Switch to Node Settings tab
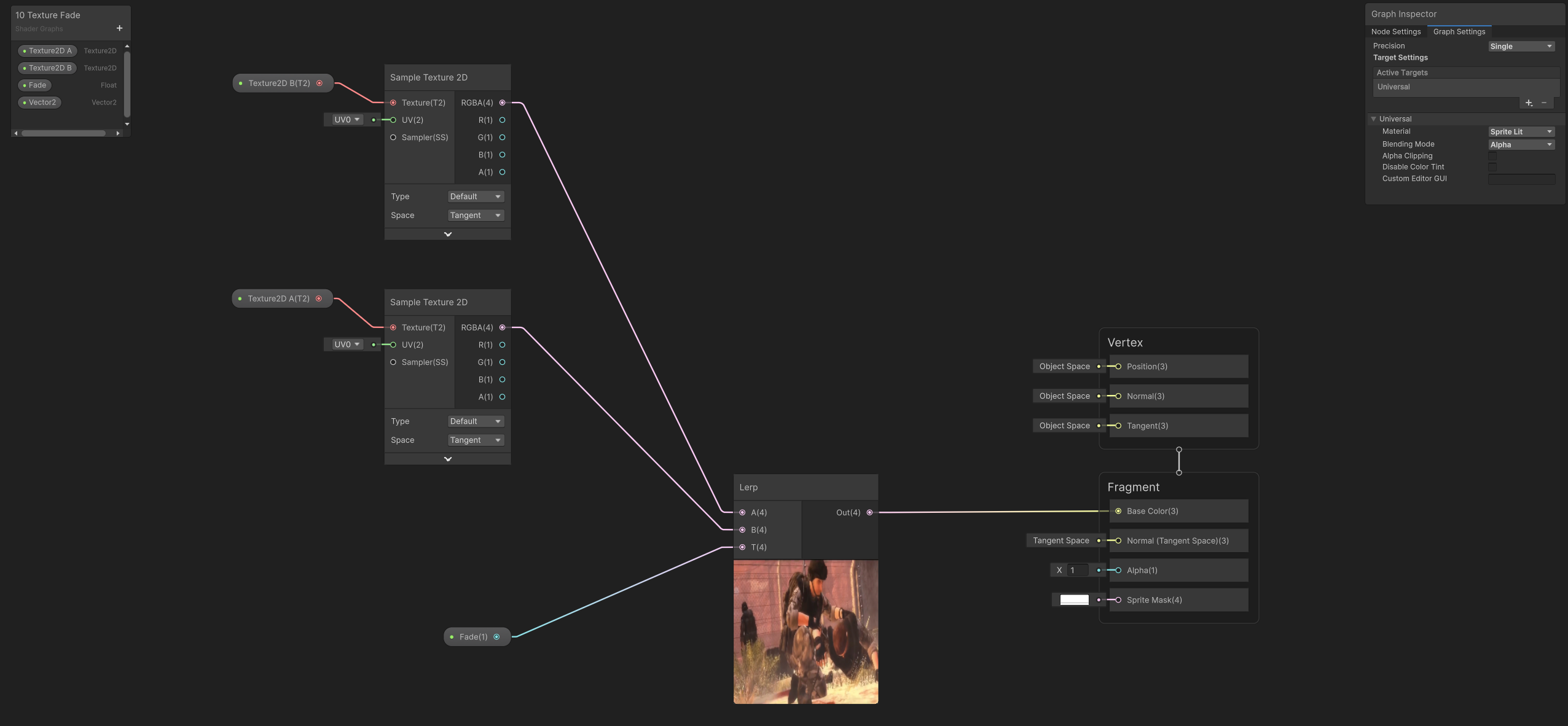Image resolution: width=1568 pixels, height=726 pixels. (x=1395, y=31)
